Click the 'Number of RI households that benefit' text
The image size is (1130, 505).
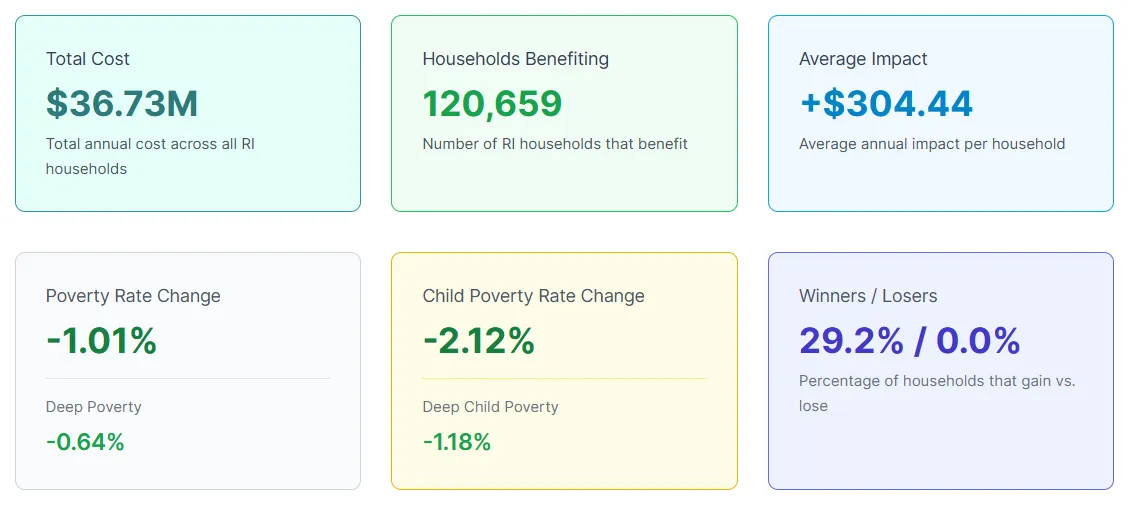tap(555, 144)
